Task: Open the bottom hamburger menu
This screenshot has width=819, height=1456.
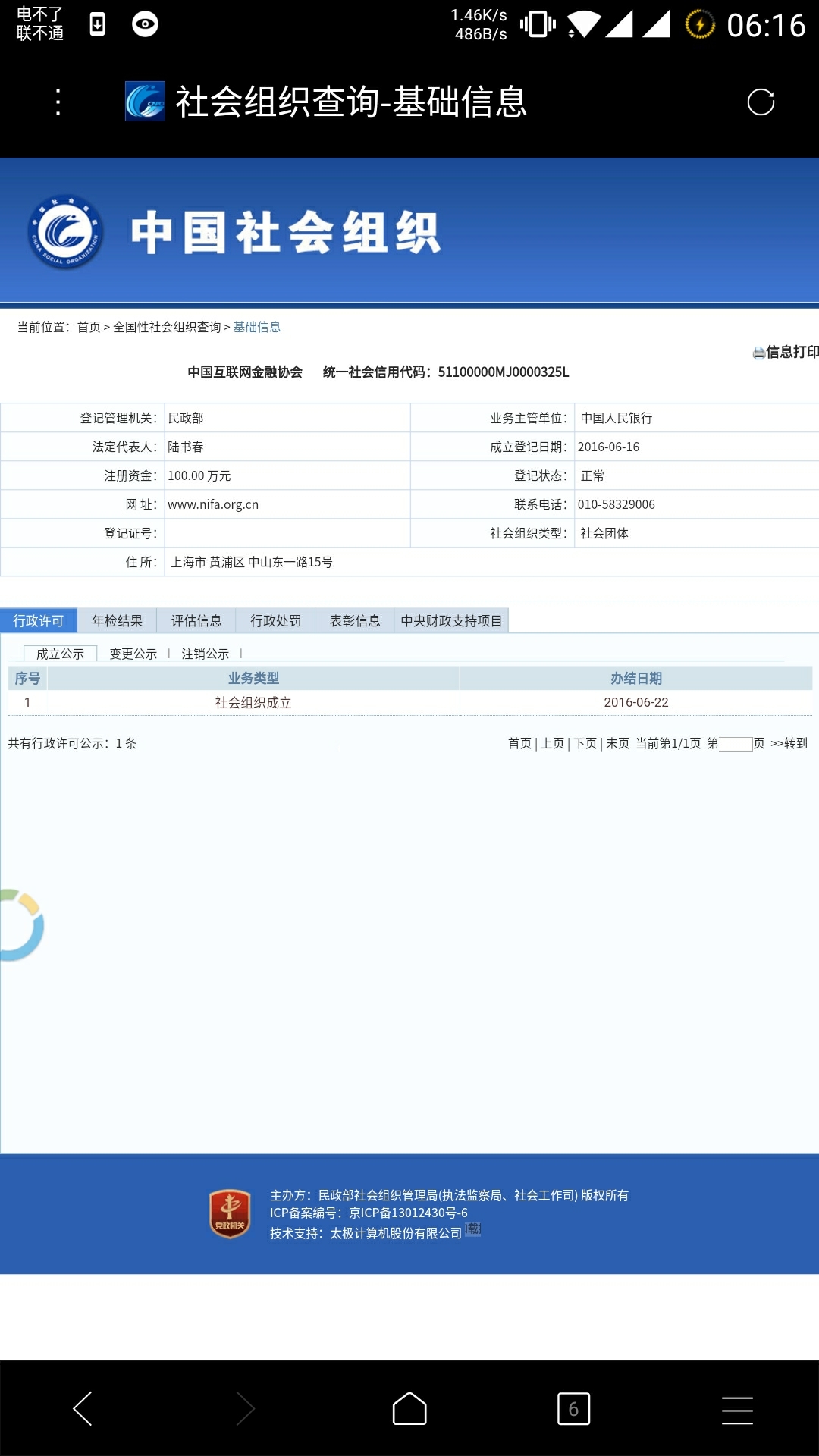Action: coord(737,1410)
